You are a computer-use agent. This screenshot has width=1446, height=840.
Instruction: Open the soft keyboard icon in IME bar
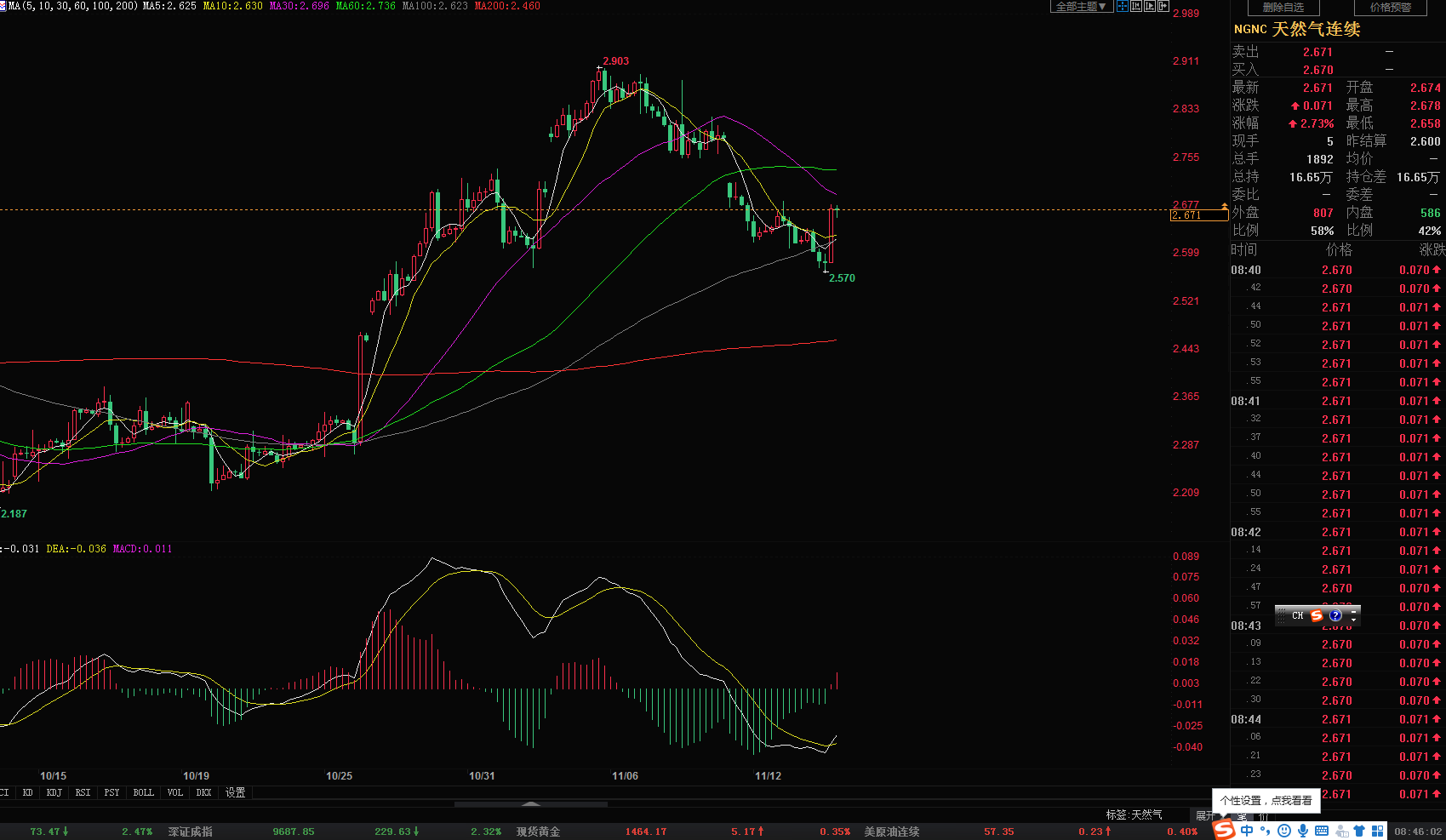(1322, 831)
